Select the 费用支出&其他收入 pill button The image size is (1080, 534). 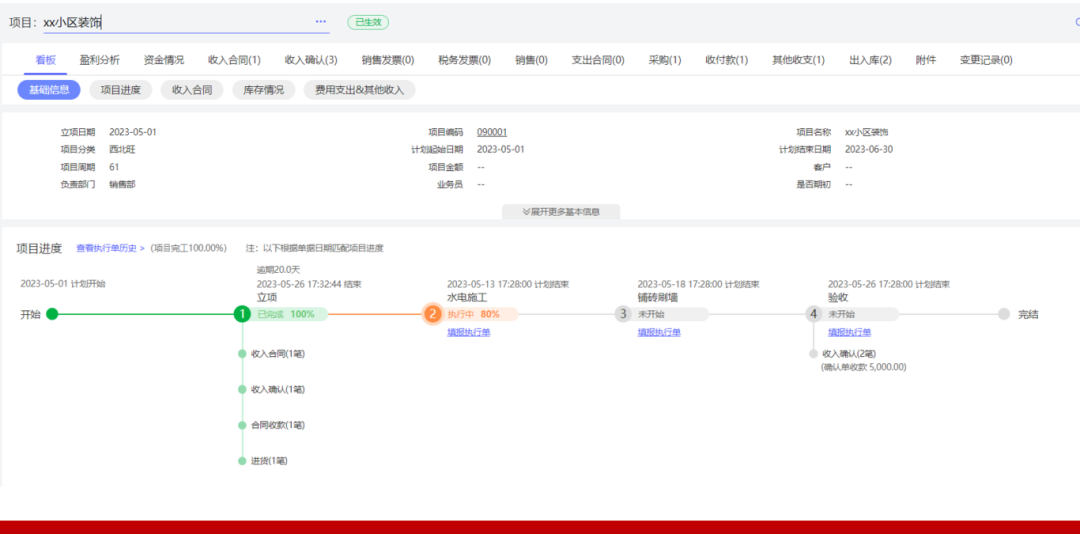pos(360,90)
